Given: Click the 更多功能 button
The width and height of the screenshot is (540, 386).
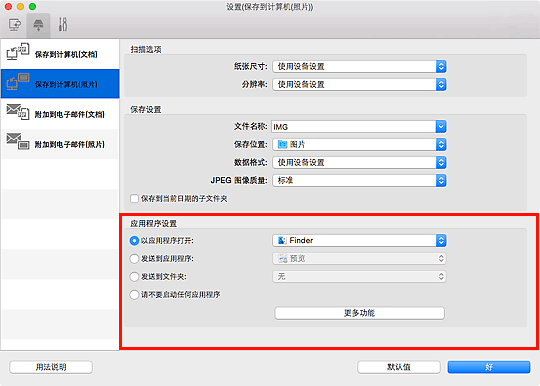Looking at the screenshot, I should coord(360,313).
